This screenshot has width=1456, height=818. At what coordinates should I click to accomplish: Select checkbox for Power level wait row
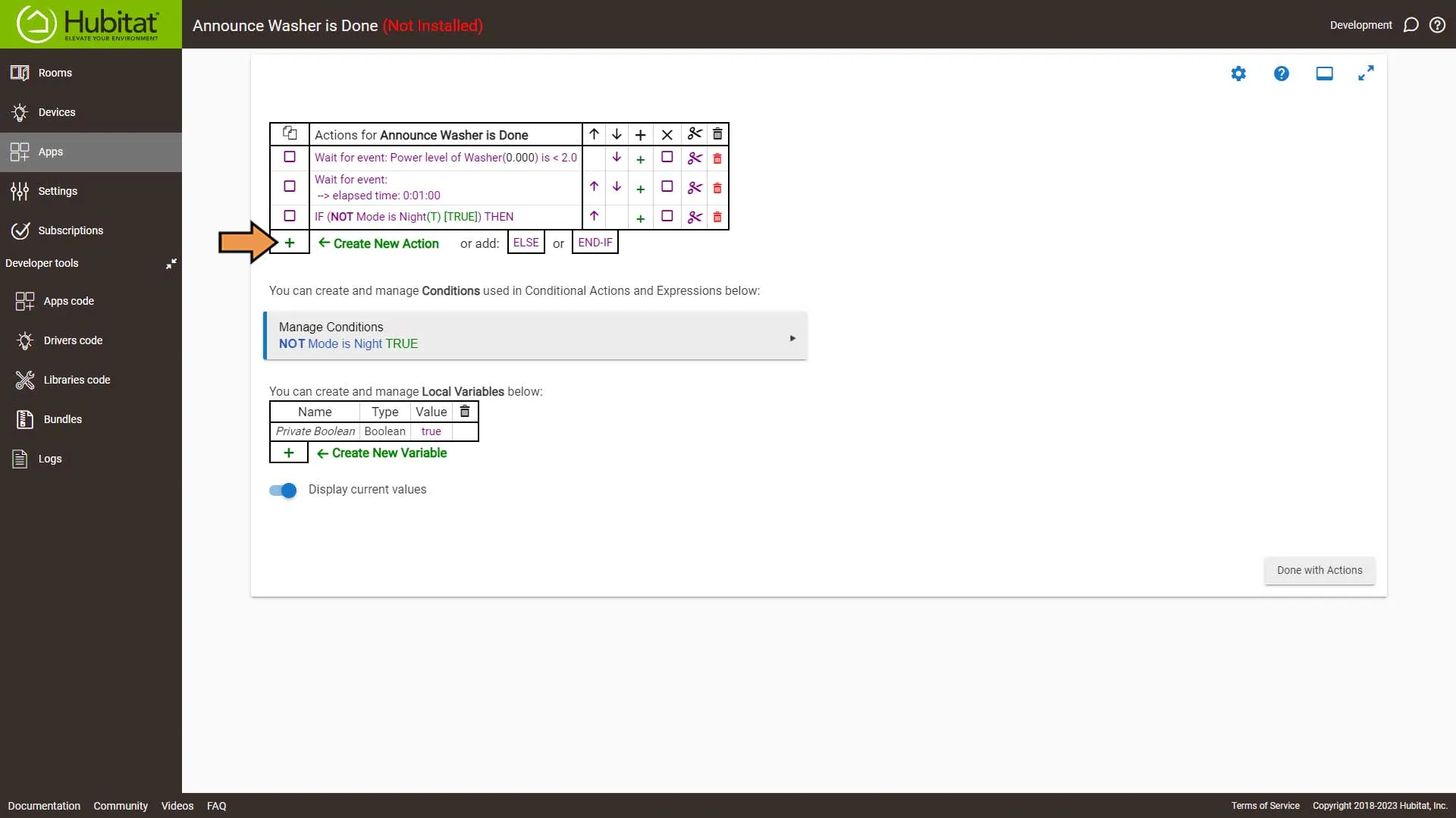click(290, 157)
